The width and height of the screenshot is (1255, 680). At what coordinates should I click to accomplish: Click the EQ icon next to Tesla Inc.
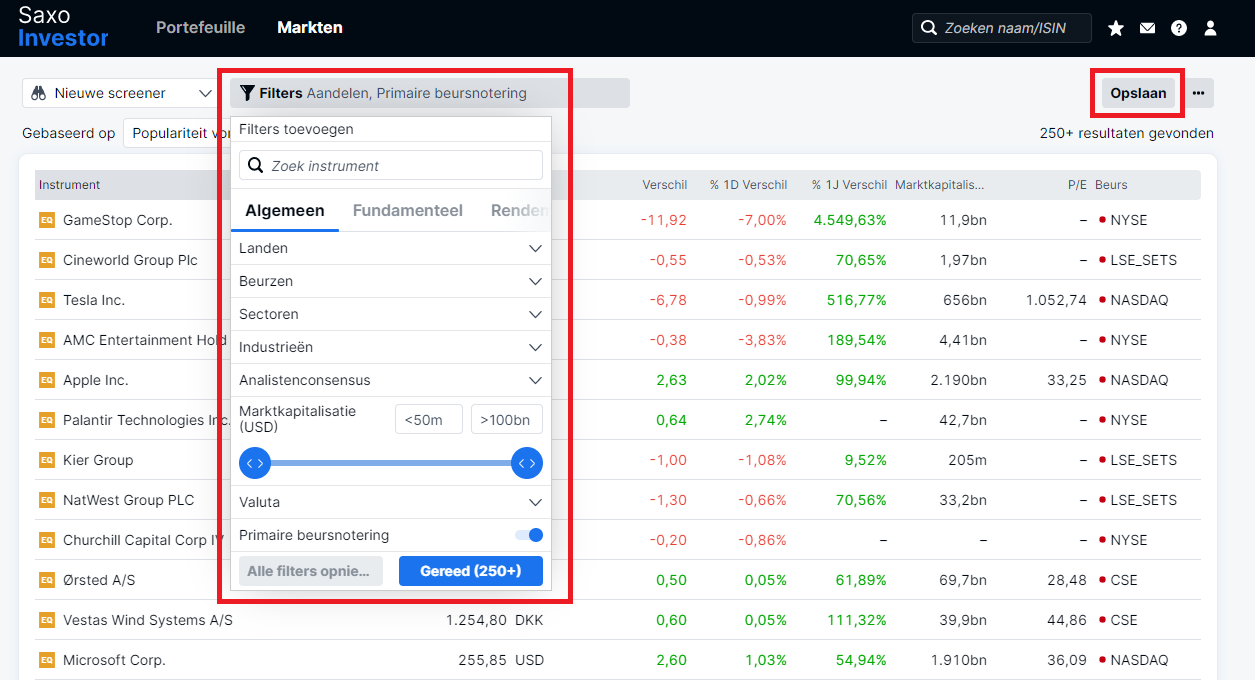46,300
